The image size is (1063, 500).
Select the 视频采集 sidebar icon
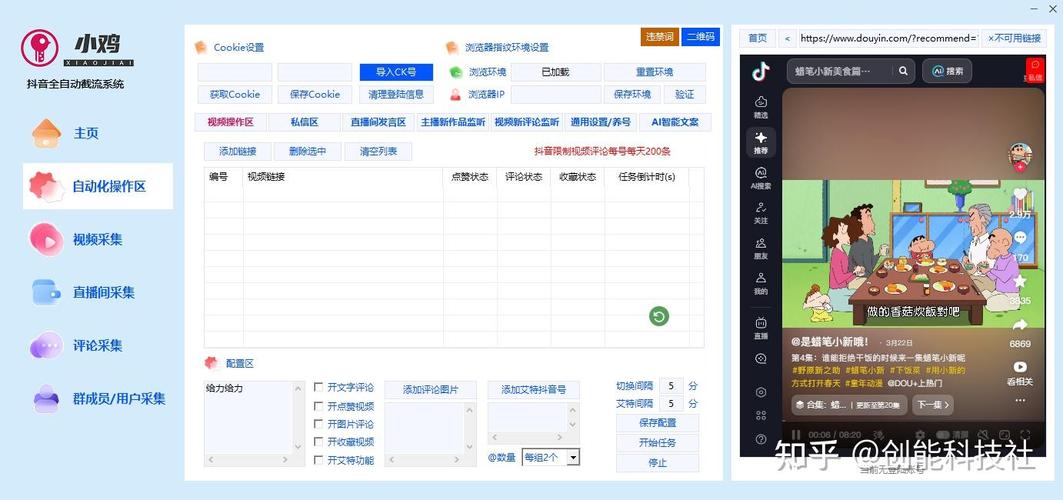point(46,239)
